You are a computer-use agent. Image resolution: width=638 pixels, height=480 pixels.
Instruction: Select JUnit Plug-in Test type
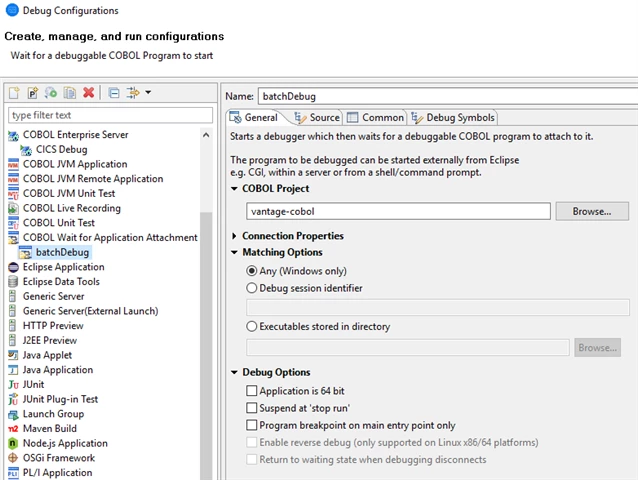coord(60,399)
